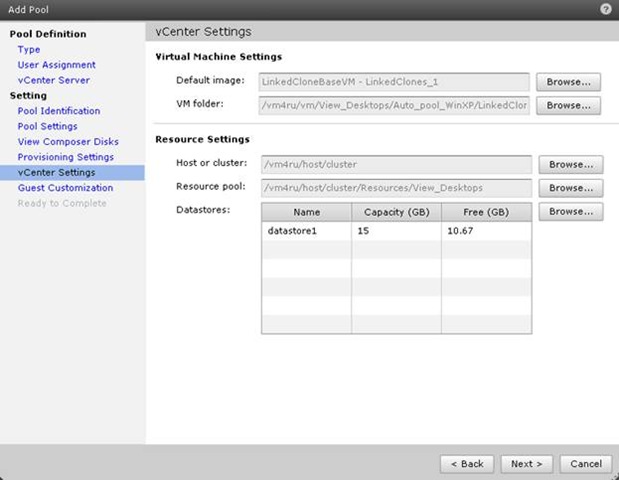This screenshot has height=480, width=619.
Task: Browse for the VM folder
Action: click(568, 106)
